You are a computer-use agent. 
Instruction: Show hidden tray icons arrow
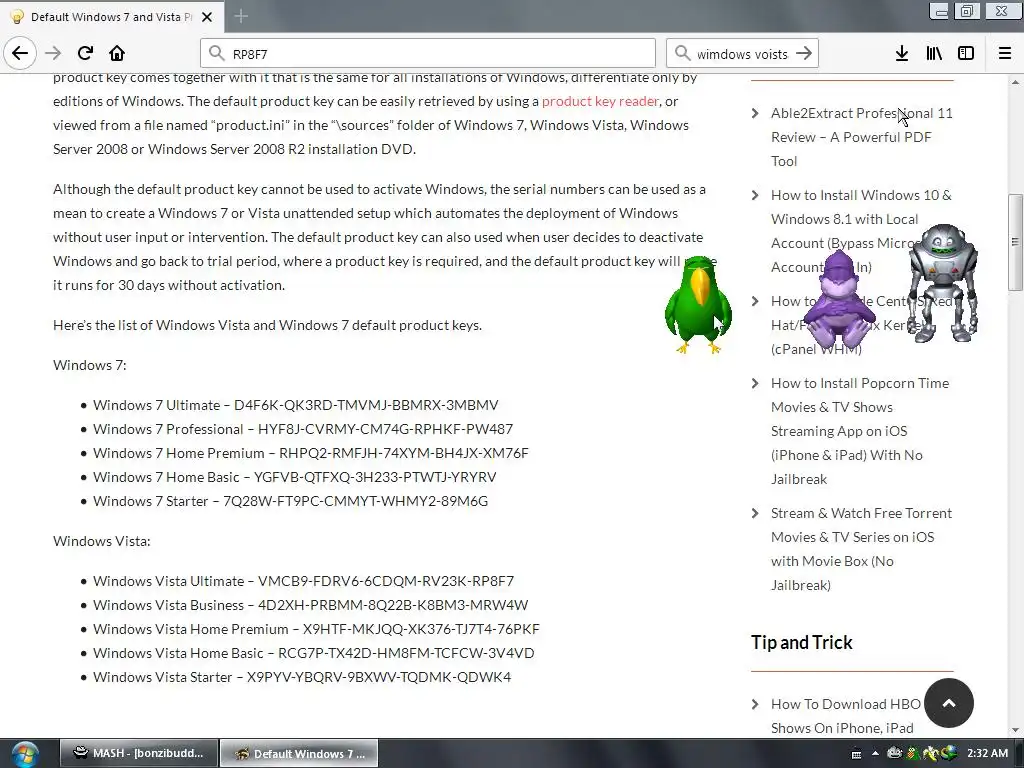click(x=875, y=754)
